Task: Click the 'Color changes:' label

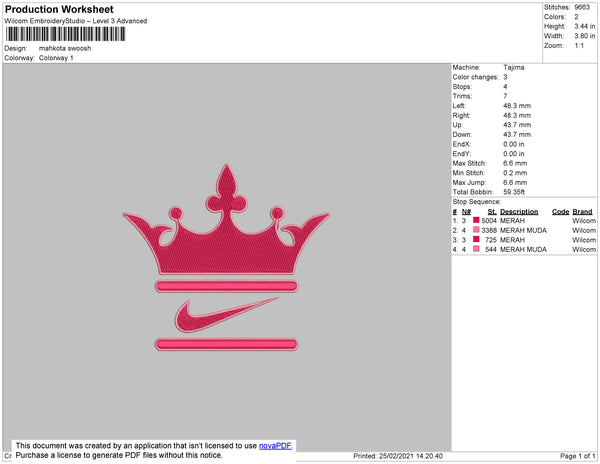Action: (x=476, y=77)
